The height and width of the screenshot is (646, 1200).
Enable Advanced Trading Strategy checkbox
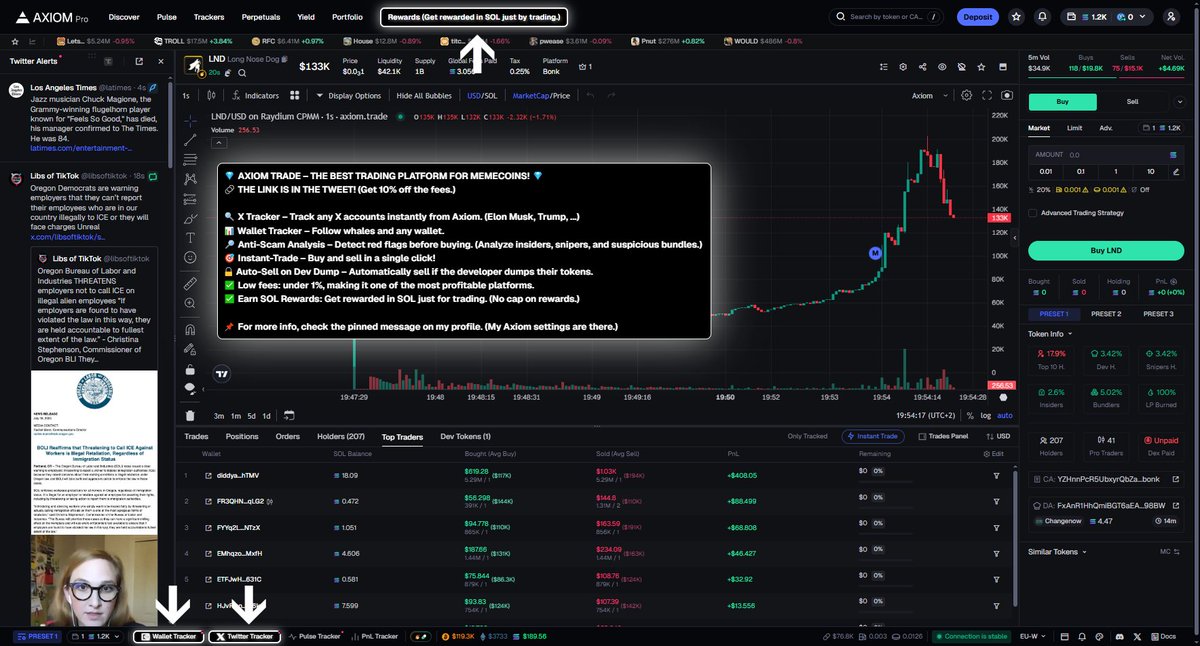[1033, 212]
